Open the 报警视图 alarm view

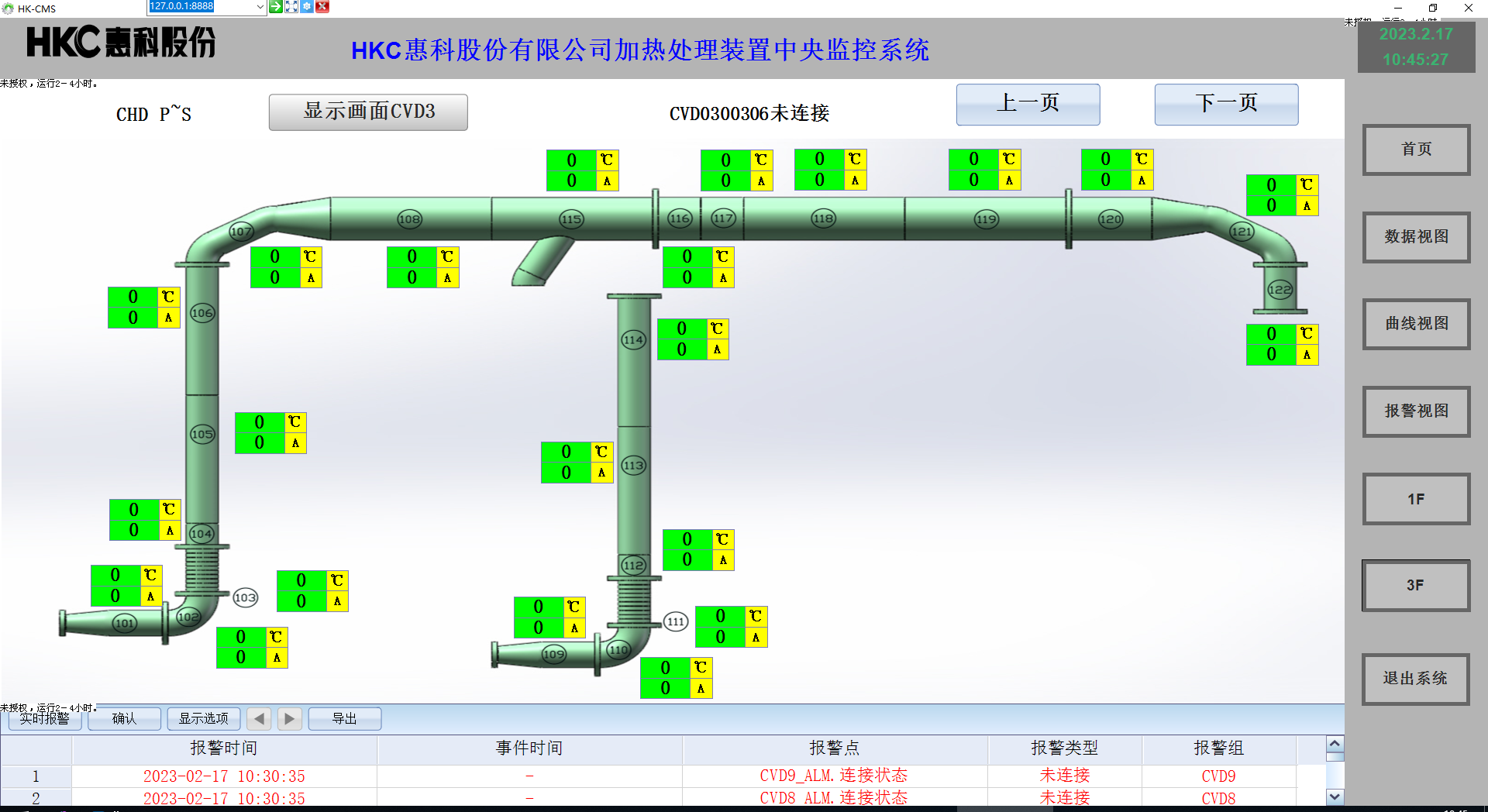click(1416, 411)
